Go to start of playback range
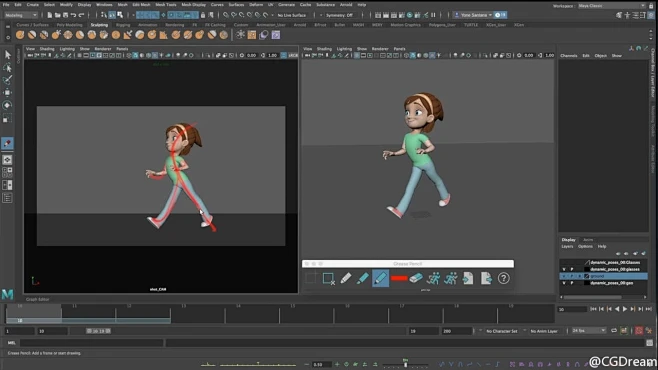The width and height of the screenshot is (658, 370). [593, 309]
